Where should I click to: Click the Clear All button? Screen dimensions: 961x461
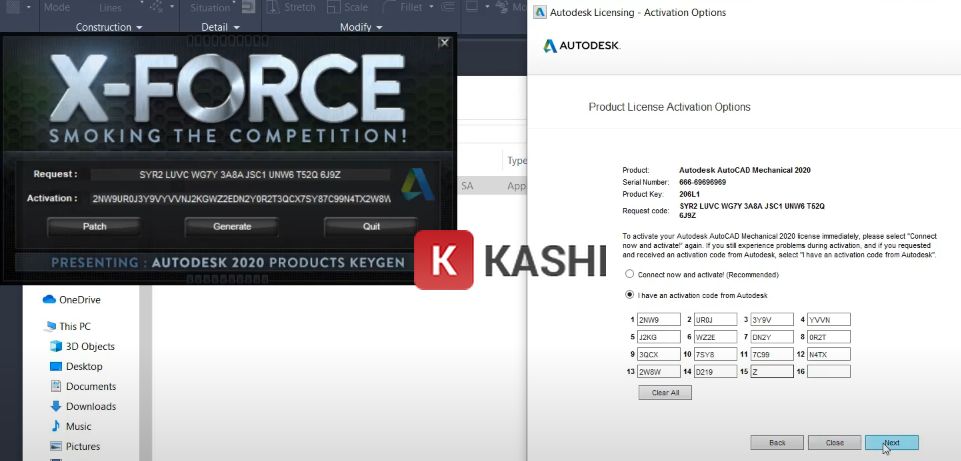[x=665, y=393]
